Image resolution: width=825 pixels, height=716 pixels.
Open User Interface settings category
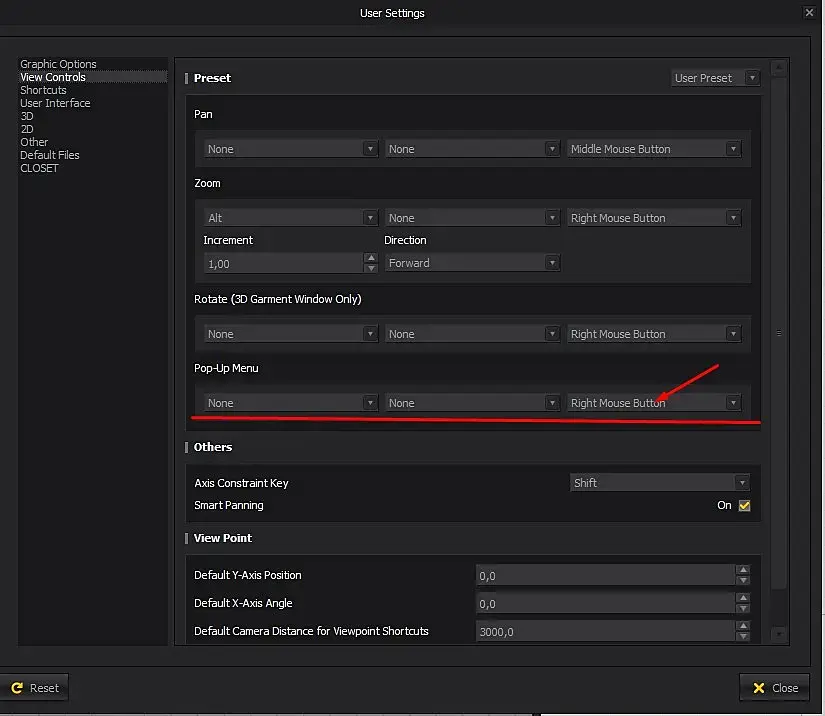[x=55, y=103]
